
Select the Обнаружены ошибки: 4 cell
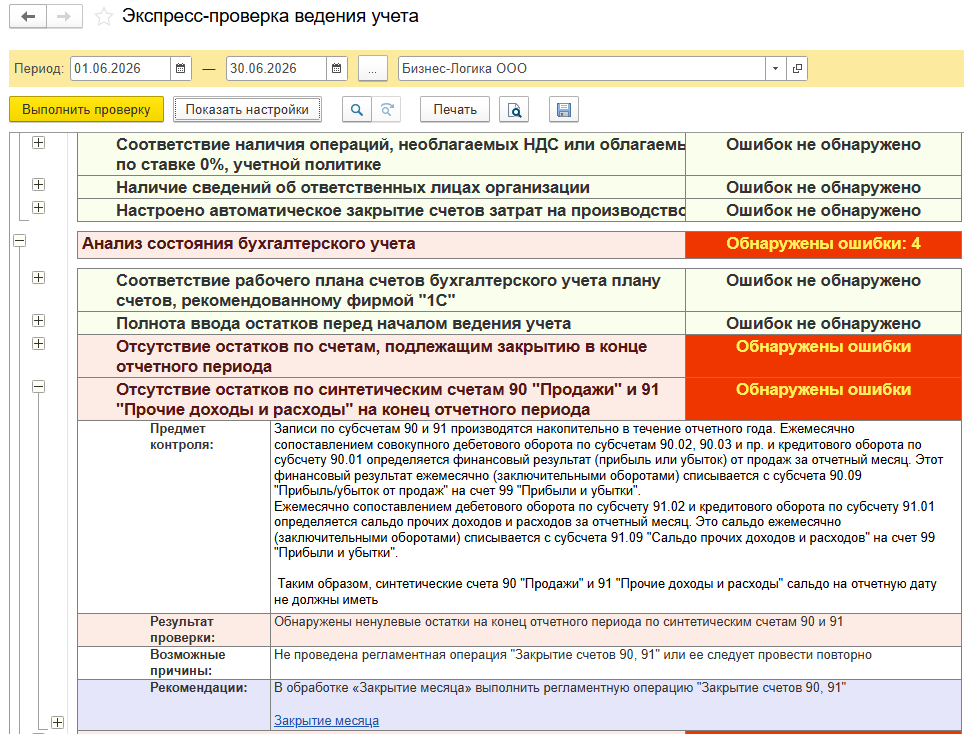pos(823,244)
